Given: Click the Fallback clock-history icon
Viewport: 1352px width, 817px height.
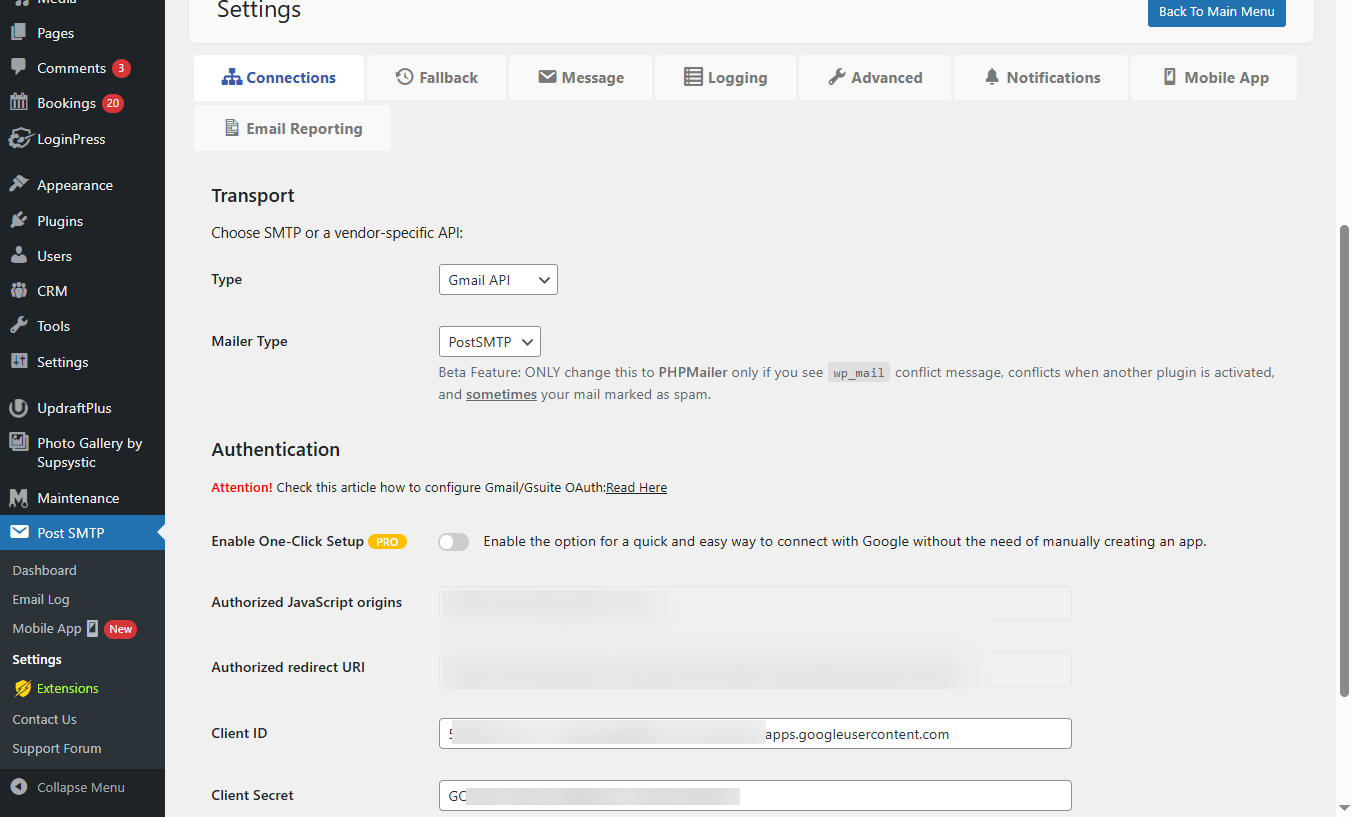Looking at the screenshot, I should [x=405, y=77].
